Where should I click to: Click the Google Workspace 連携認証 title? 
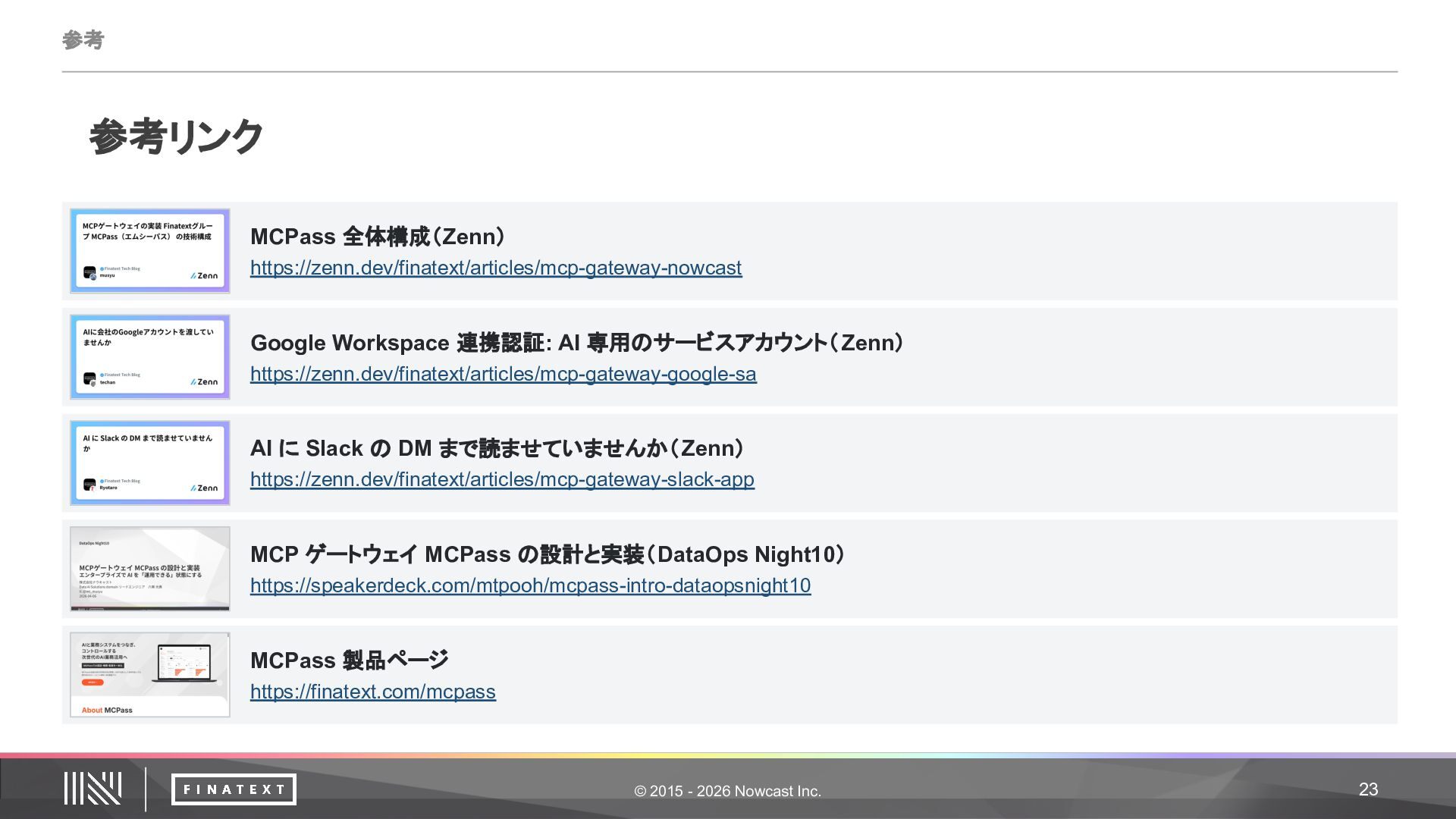(x=577, y=343)
